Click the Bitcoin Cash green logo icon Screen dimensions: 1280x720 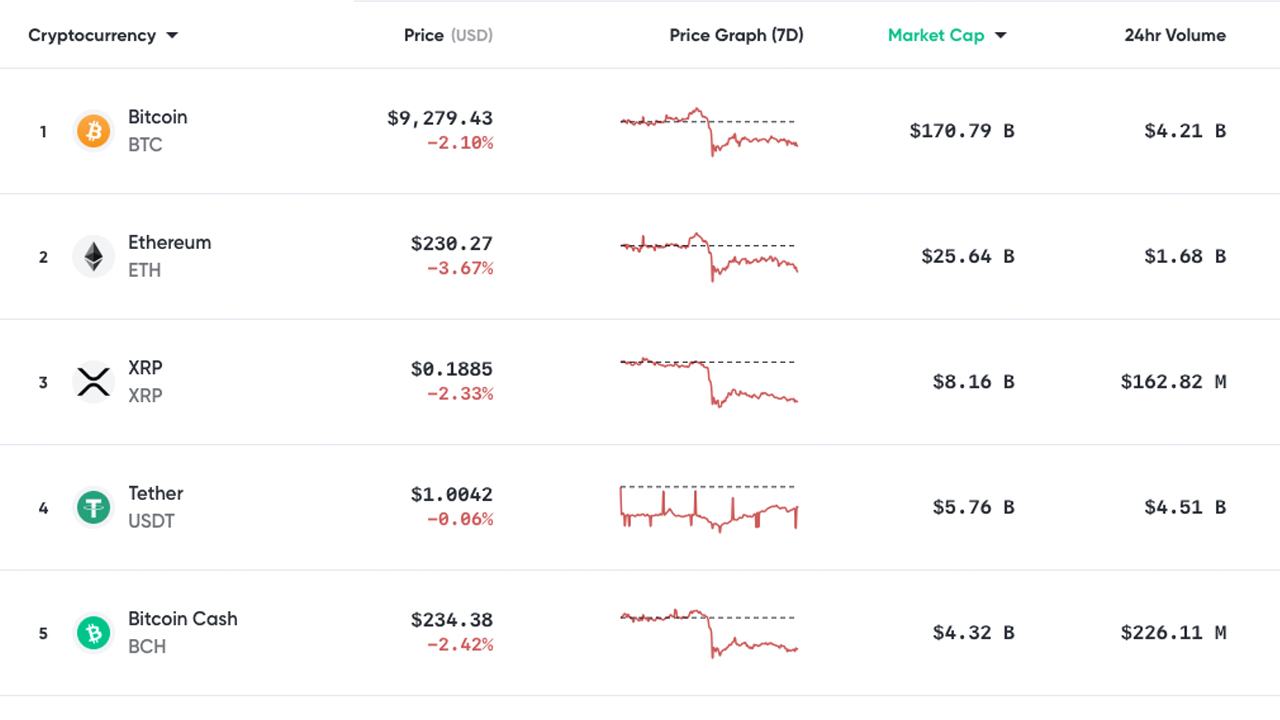click(x=93, y=632)
